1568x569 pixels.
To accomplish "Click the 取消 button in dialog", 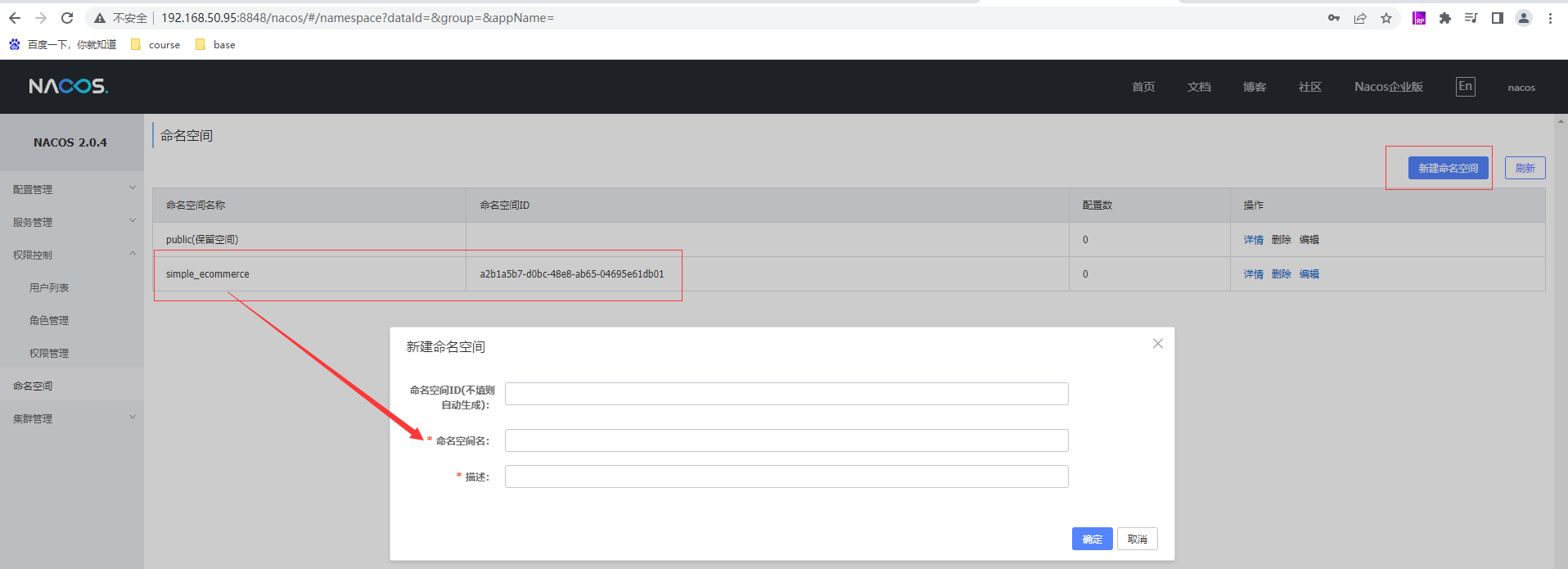I will [1137, 539].
